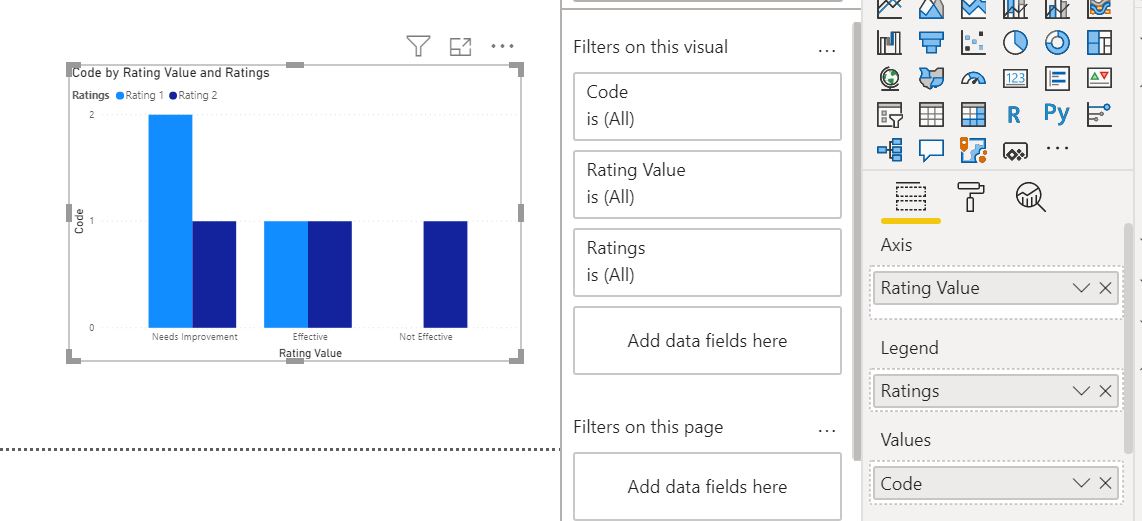This screenshot has width=1142, height=521.
Task: Click the Not Effective axis label
Action: point(426,337)
